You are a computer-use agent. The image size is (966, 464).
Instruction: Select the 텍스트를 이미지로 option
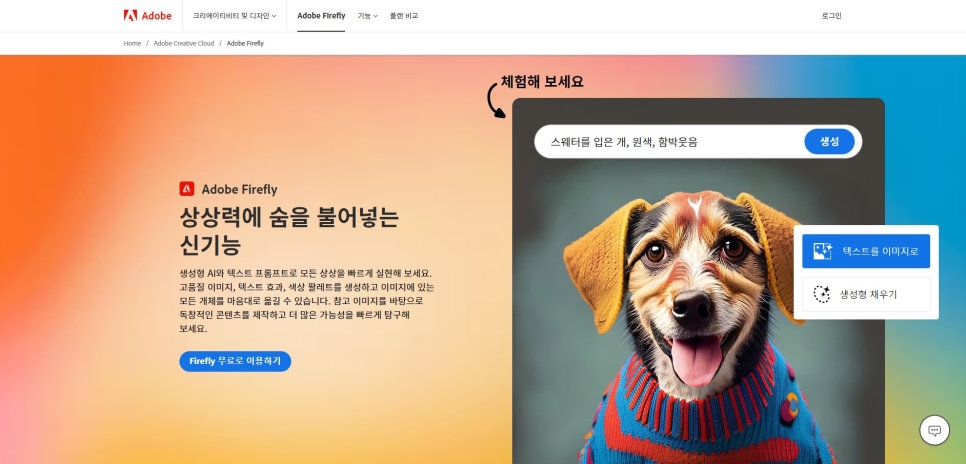(x=866, y=251)
